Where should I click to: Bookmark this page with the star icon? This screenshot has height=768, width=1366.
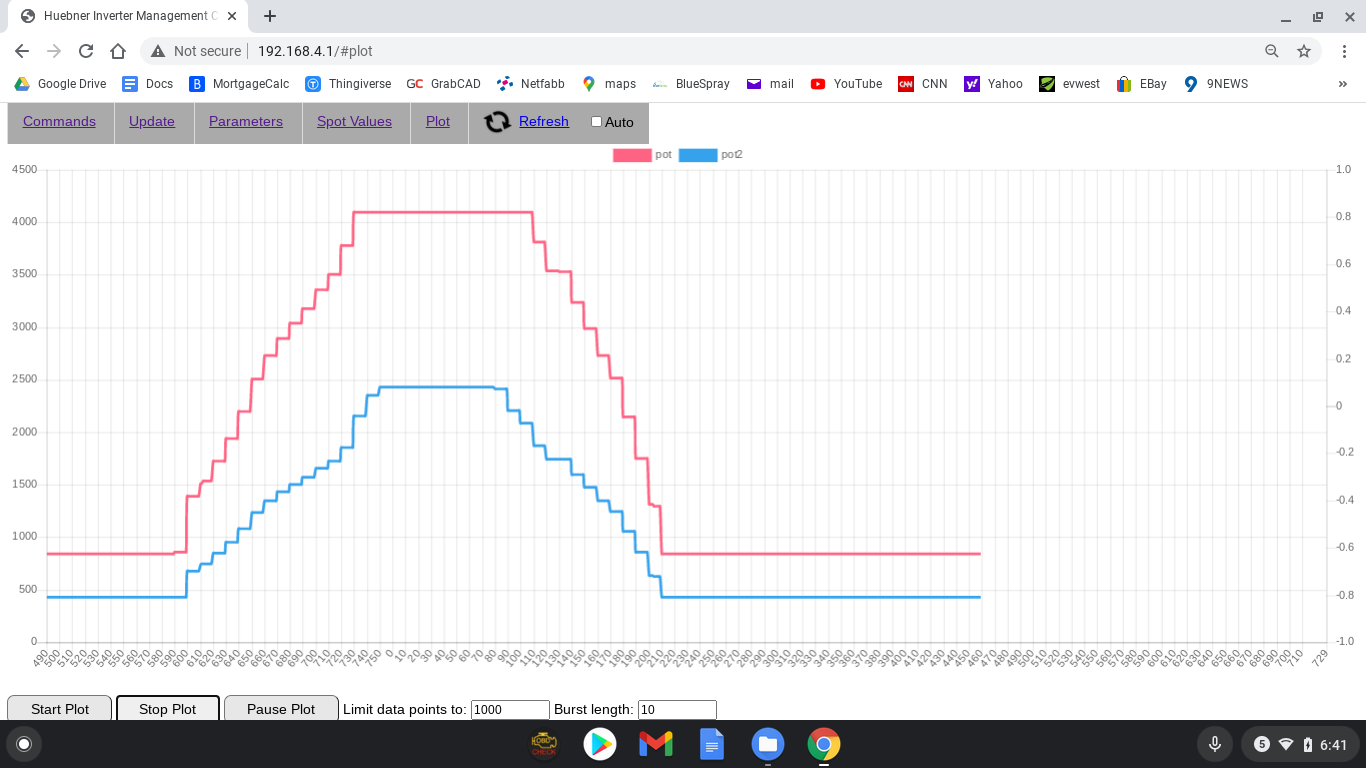pos(1304,51)
